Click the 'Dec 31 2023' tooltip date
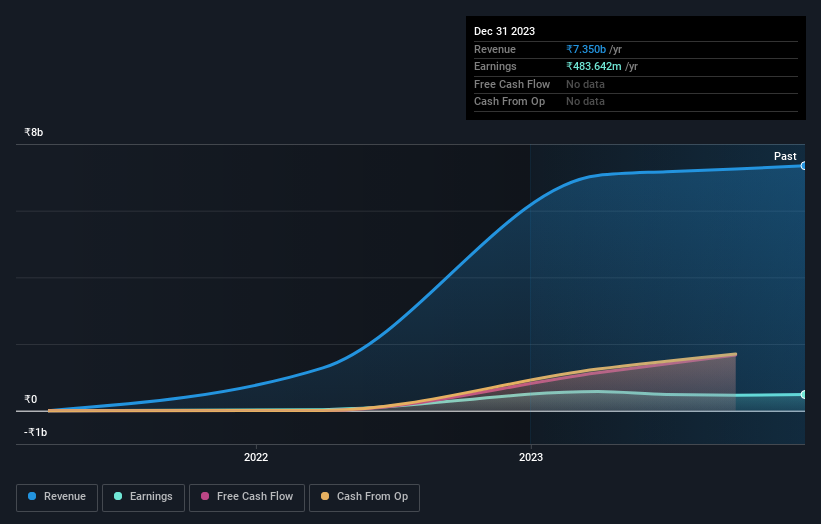 tap(504, 31)
